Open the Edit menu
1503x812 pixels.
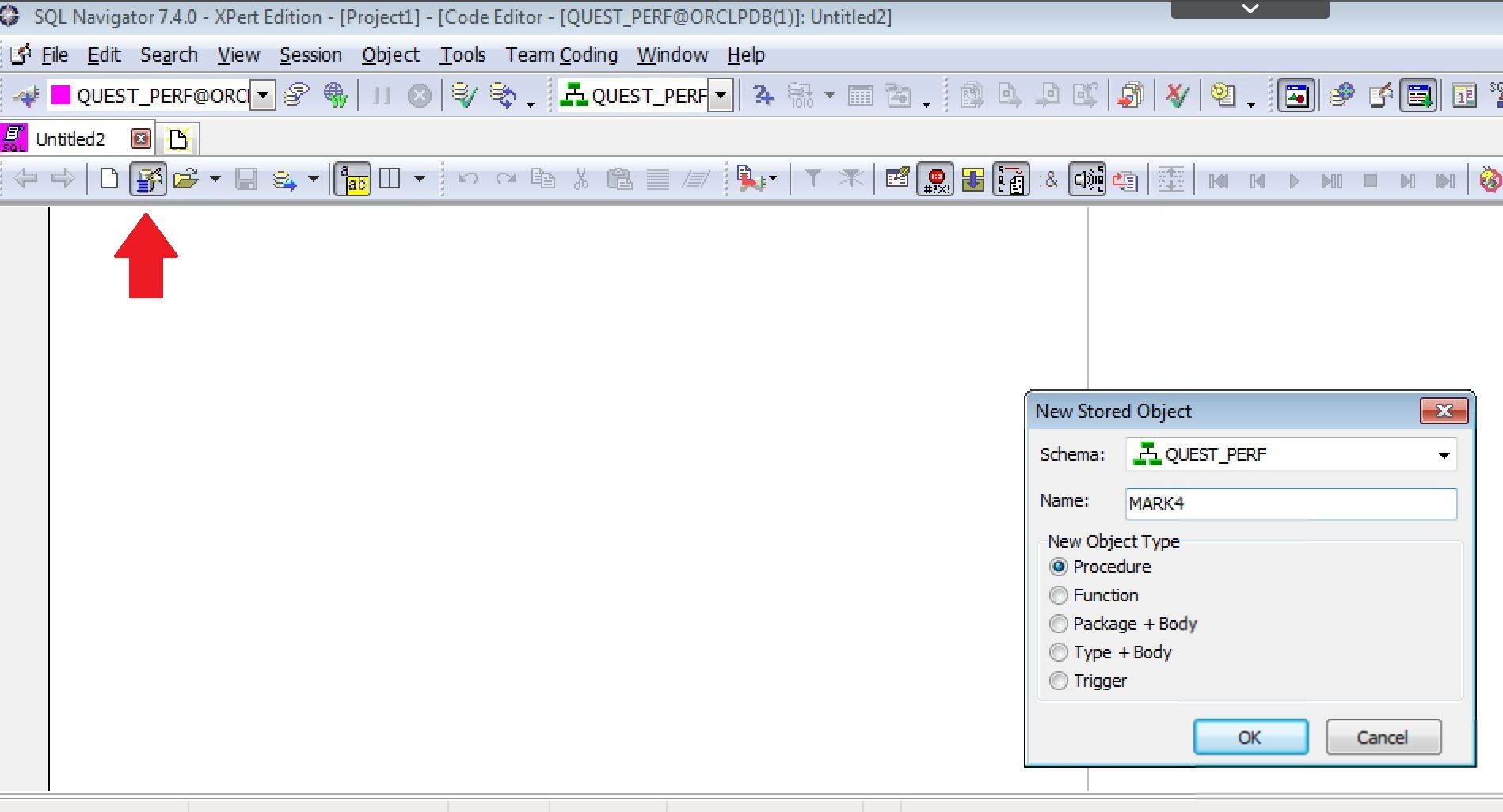tap(104, 55)
